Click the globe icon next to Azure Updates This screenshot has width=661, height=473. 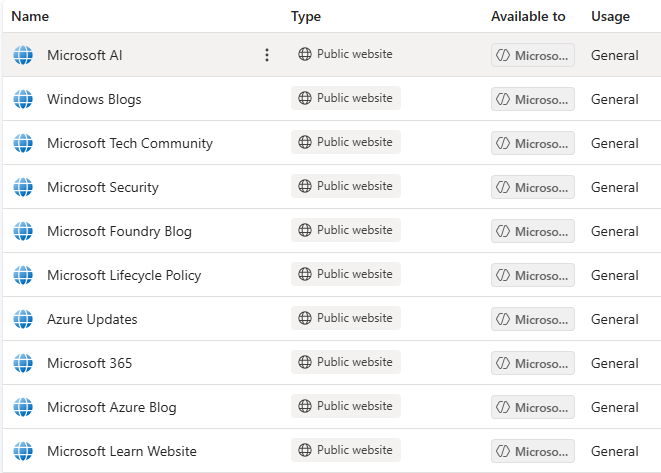pos(23,319)
